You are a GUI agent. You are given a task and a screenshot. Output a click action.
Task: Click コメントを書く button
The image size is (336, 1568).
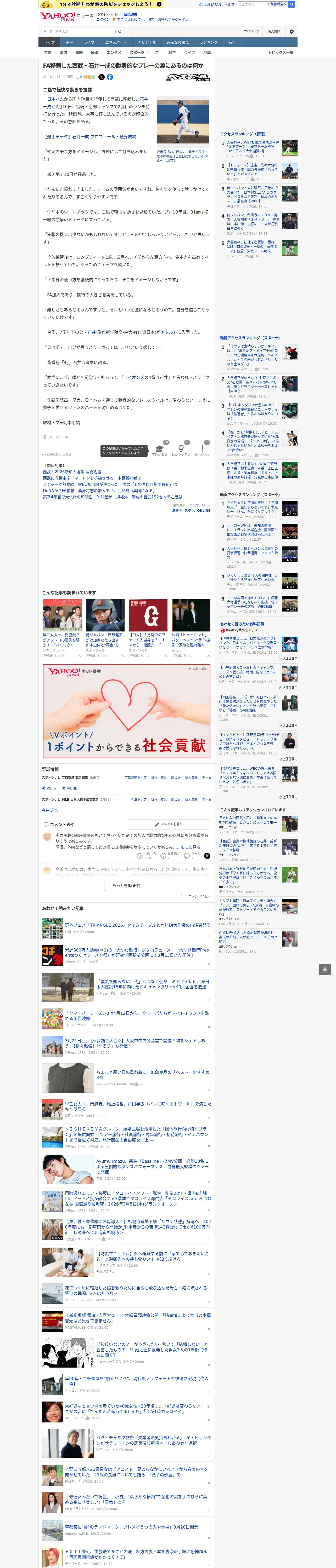tap(169, 824)
